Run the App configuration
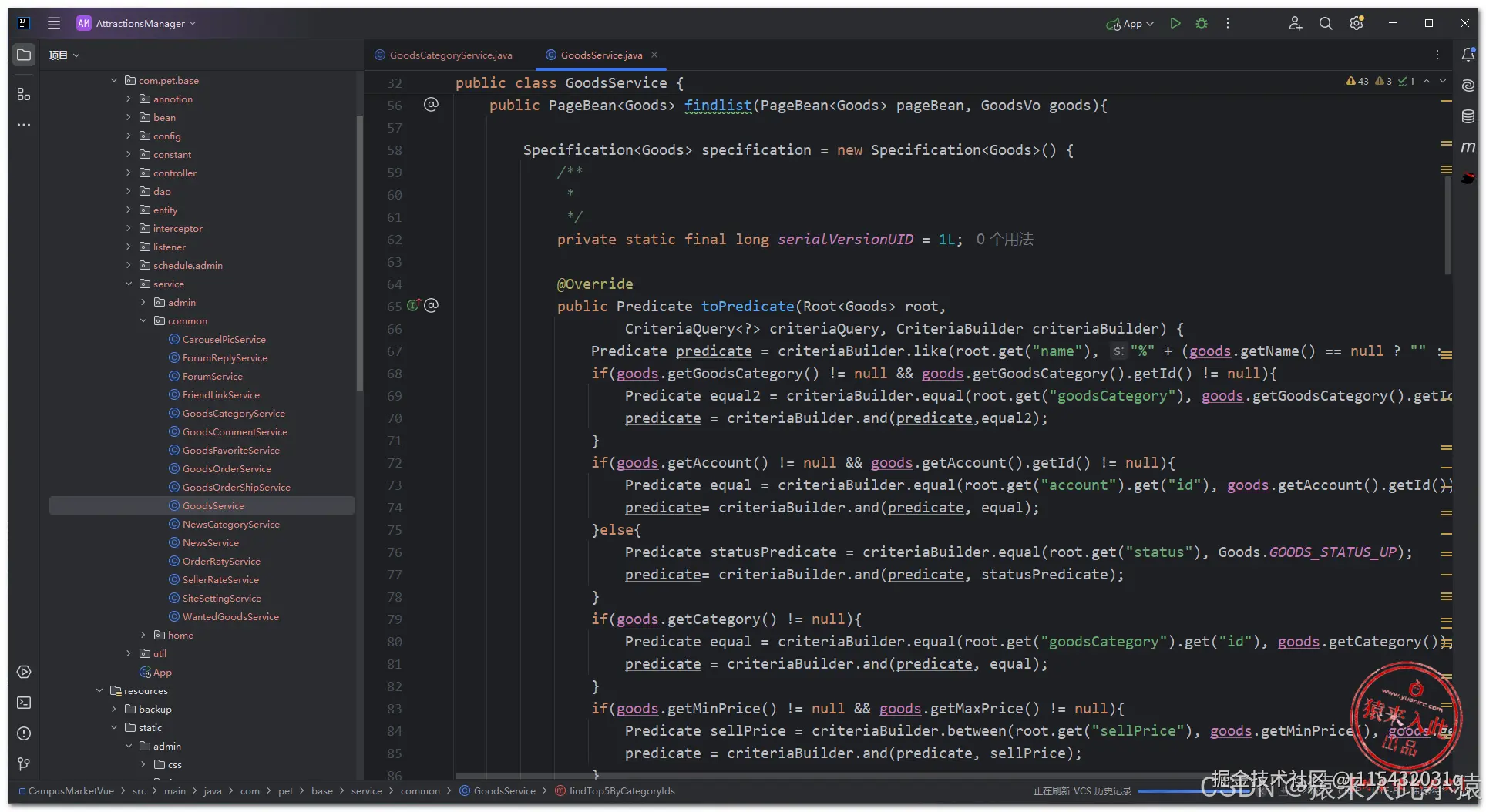This screenshot has height=812, width=1486. click(1175, 23)
